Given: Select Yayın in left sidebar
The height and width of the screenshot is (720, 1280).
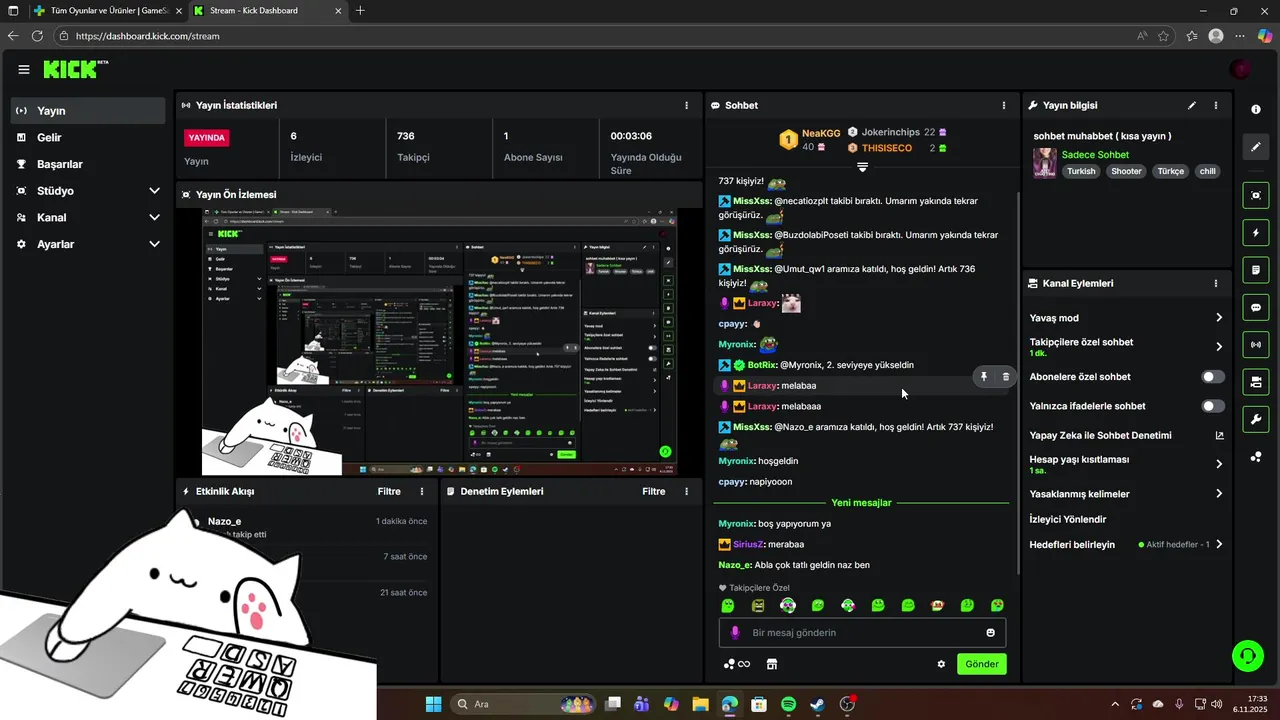Looking at the screenshot, I should [x=88, y=111].
